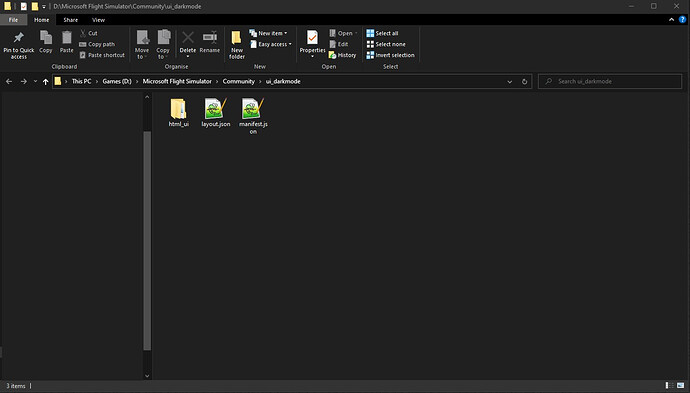Open the dropdown arrow below Delete

tap(188, 57)
